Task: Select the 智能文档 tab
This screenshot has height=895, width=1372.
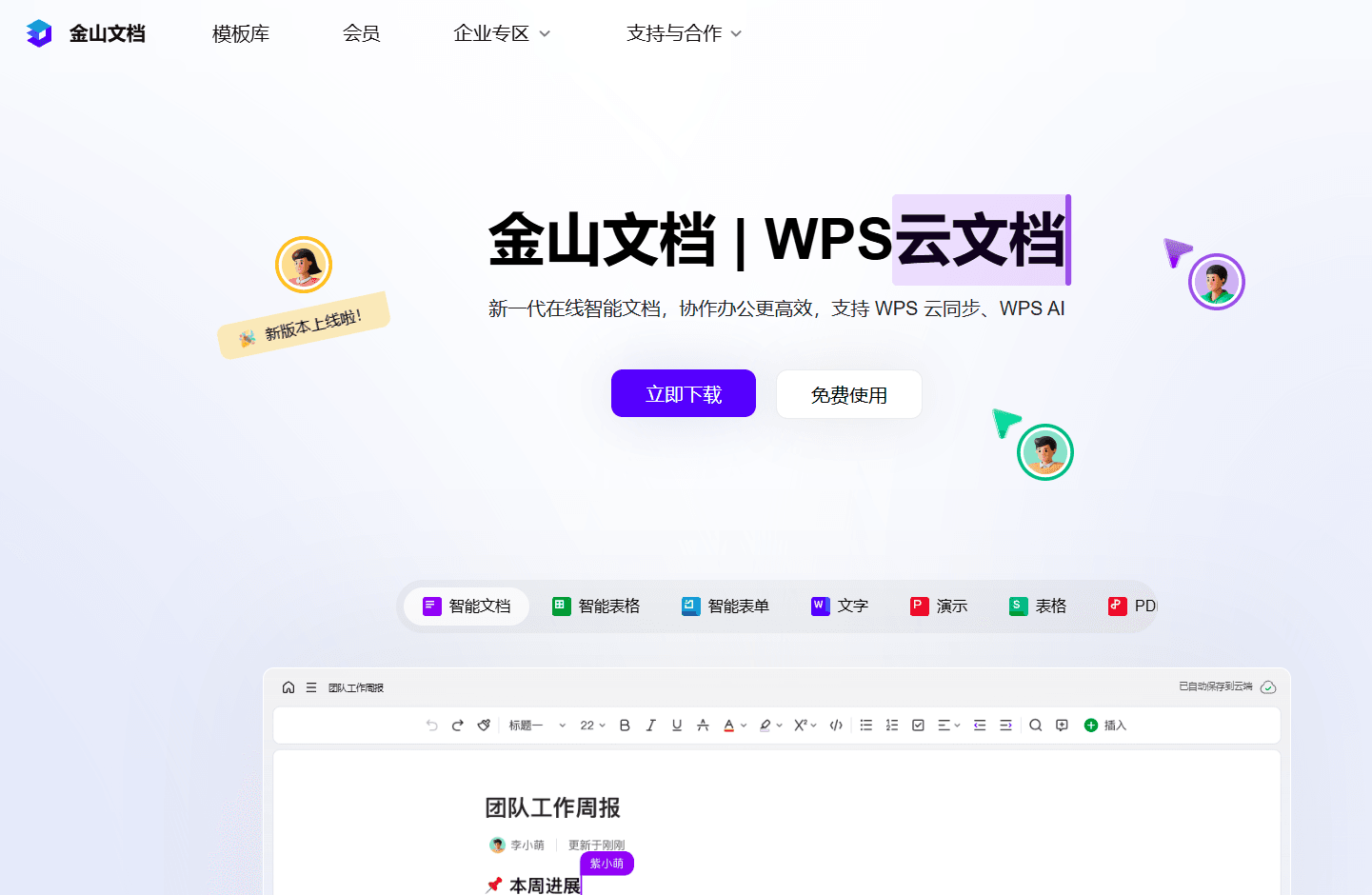Action: click(x=467, y=607)
